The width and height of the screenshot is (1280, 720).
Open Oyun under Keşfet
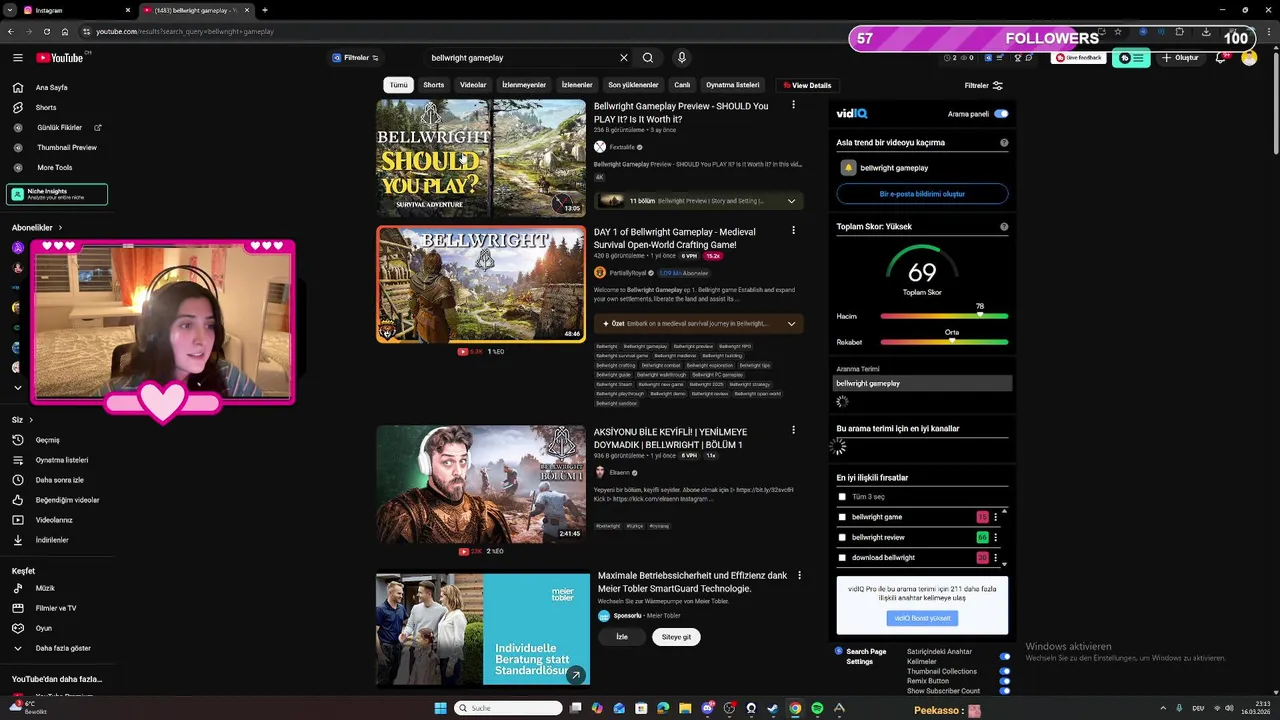coord(44,628)
